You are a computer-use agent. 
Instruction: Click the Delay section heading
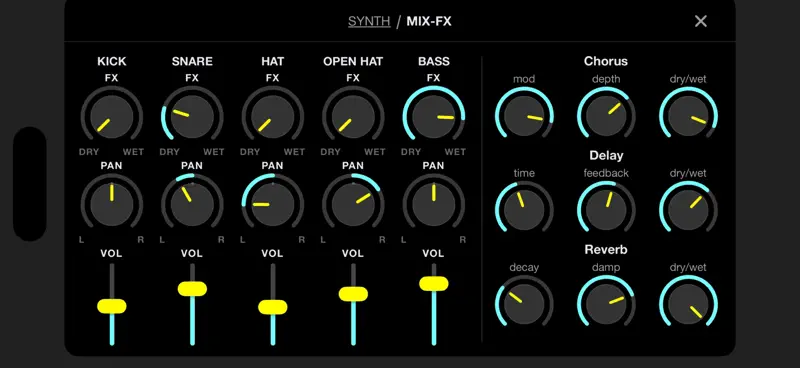pyautogui.click(x=606, y=155)
